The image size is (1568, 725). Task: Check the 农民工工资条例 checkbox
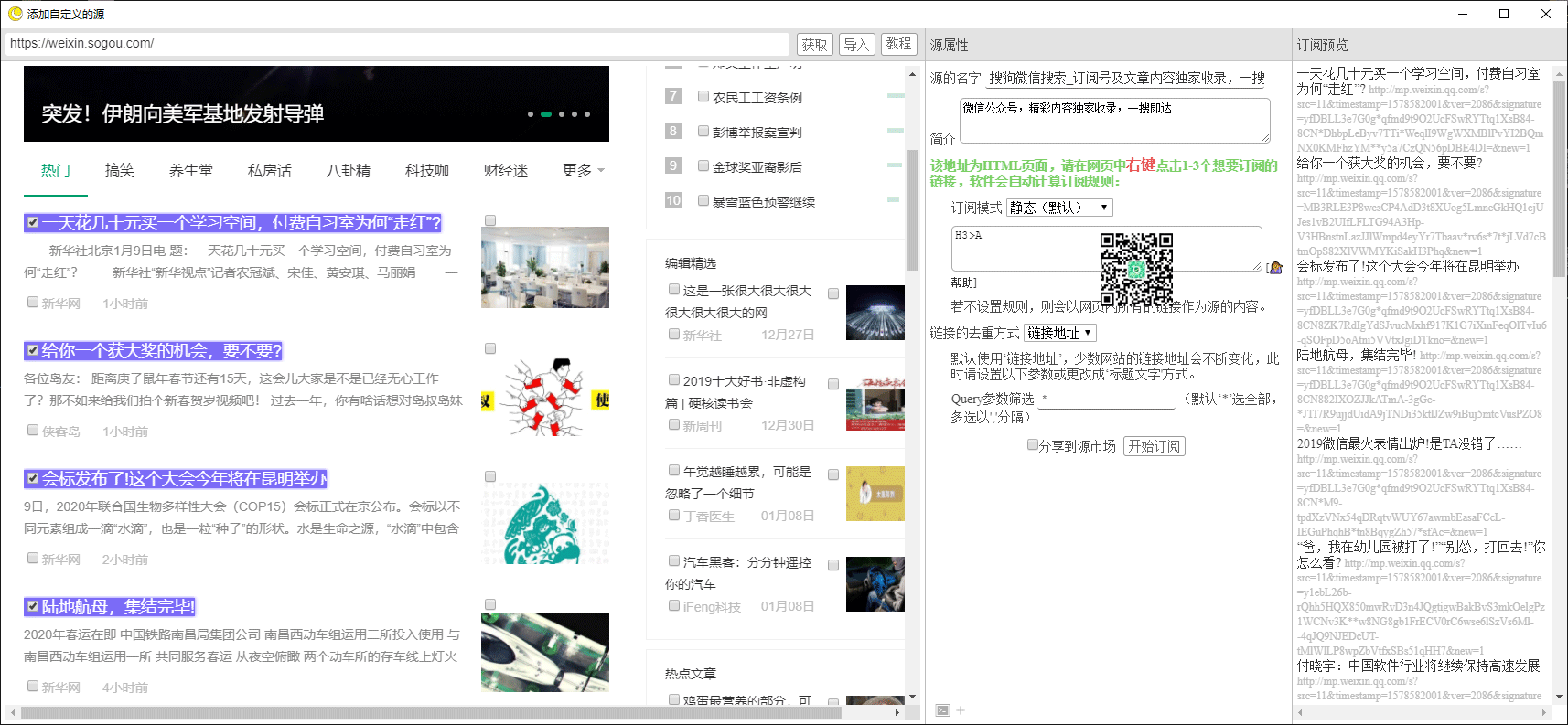tap(703, 96)
